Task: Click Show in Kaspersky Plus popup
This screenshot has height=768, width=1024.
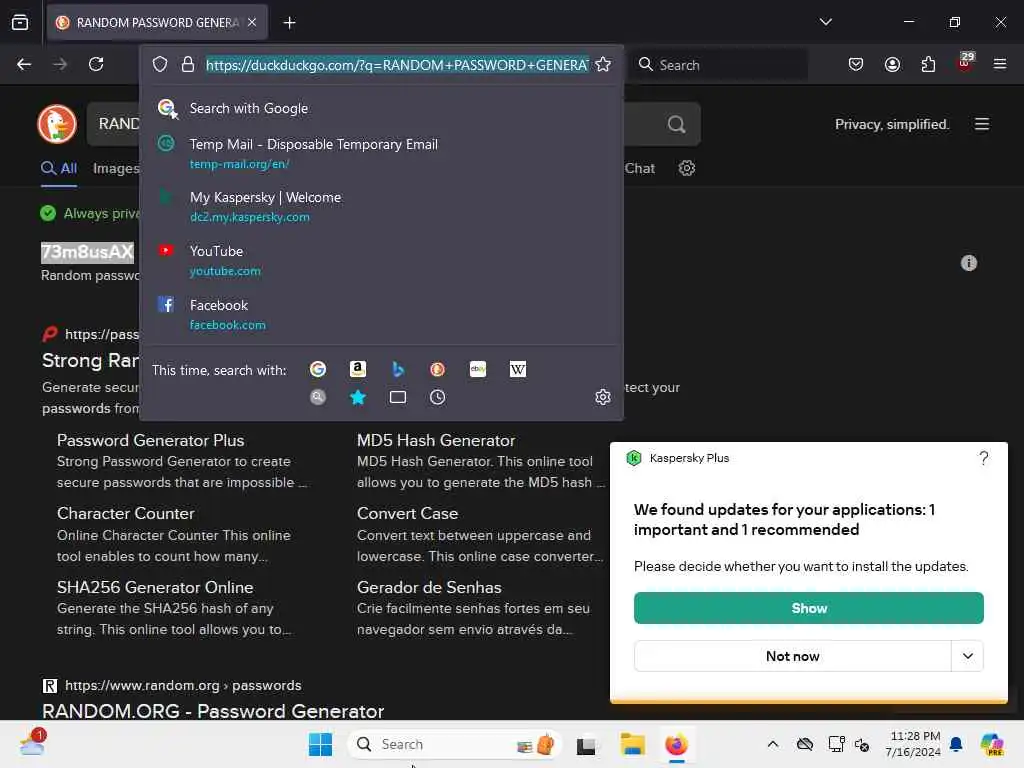Action: 808,608
